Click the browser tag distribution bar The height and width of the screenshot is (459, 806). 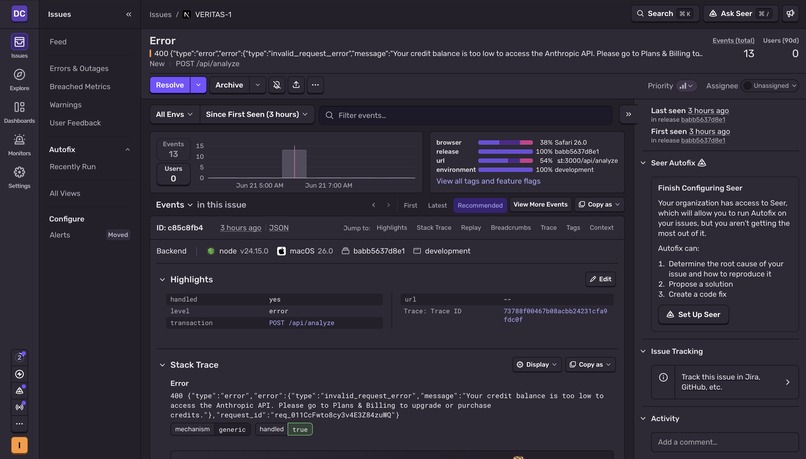tap(505, 142)
